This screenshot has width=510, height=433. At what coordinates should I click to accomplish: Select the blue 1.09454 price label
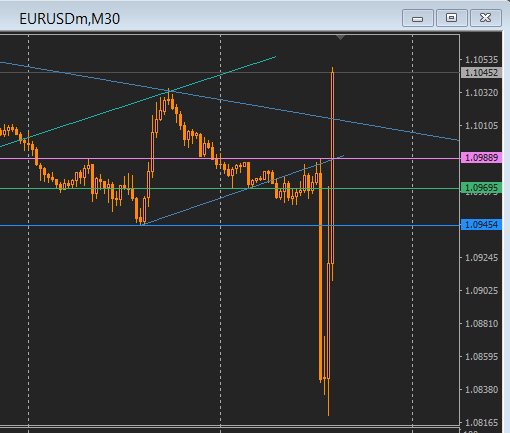click(481, 225)
